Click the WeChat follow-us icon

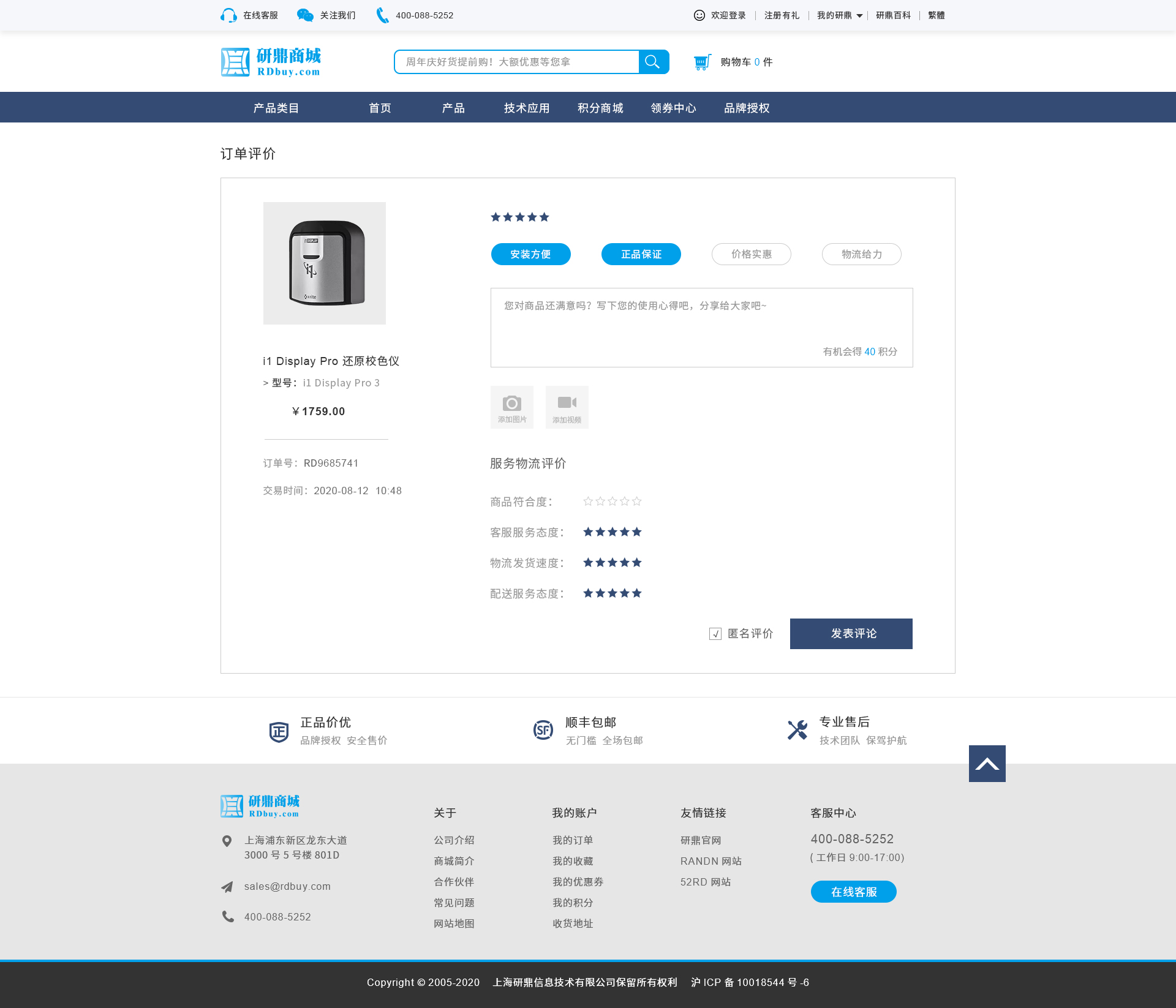tap(304, 15)
